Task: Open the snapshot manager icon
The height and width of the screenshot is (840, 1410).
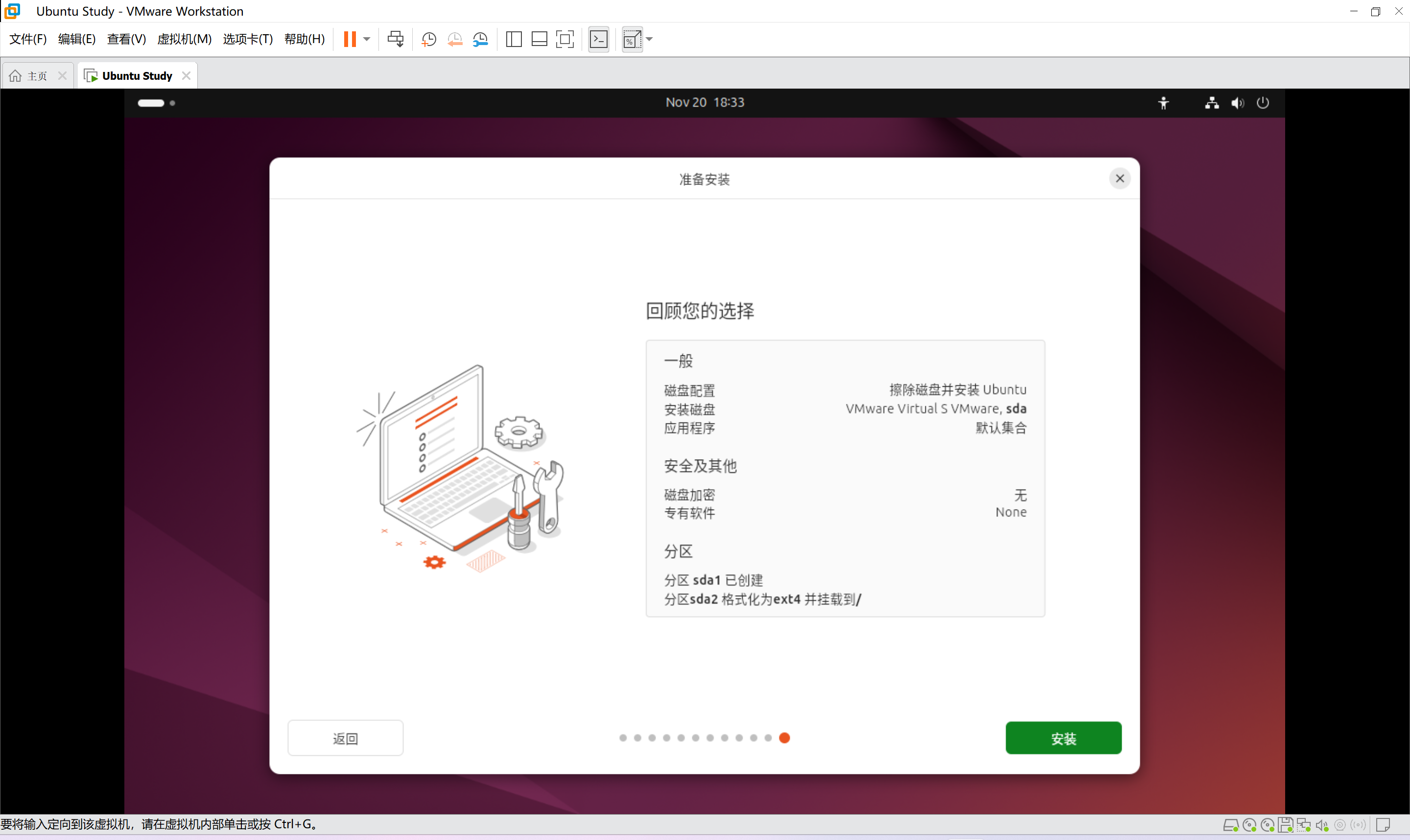Action: (x=481, y=39)
